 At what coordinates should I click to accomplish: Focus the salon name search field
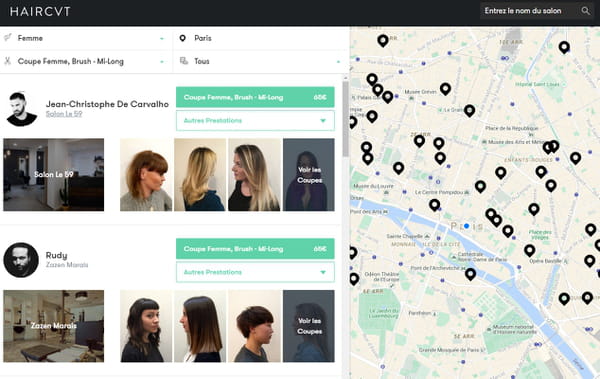(531, 11)
